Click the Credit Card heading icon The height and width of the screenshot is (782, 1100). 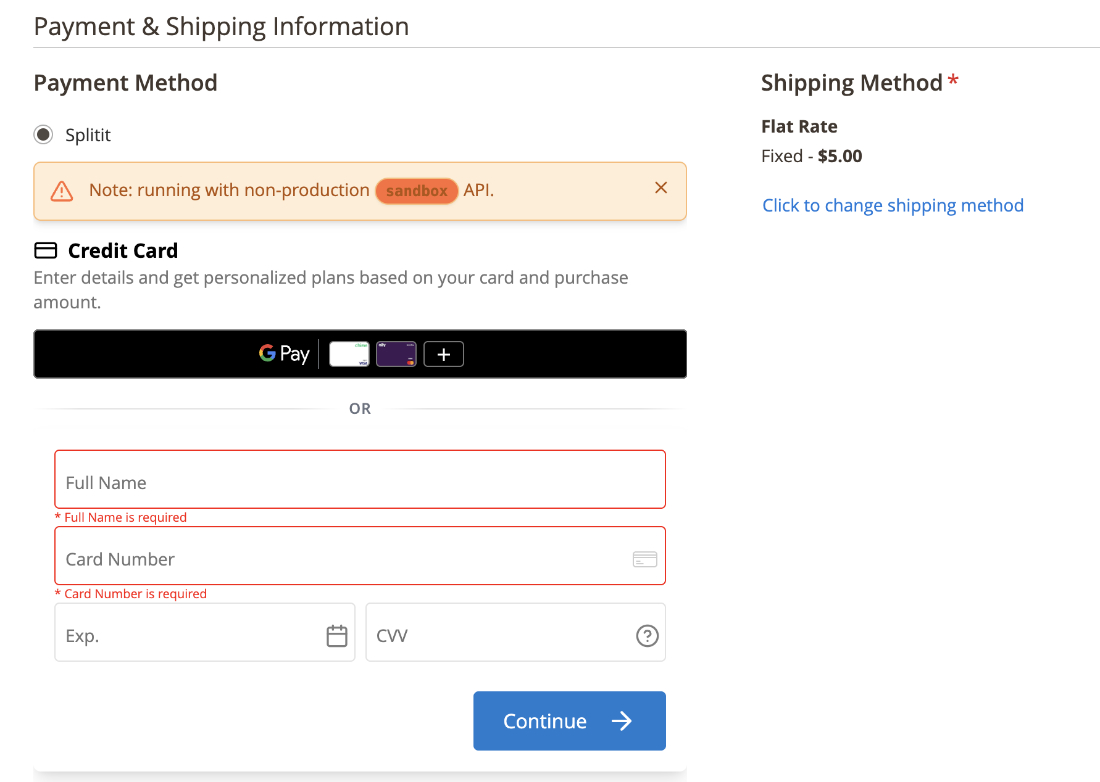(x=46, y=250)
